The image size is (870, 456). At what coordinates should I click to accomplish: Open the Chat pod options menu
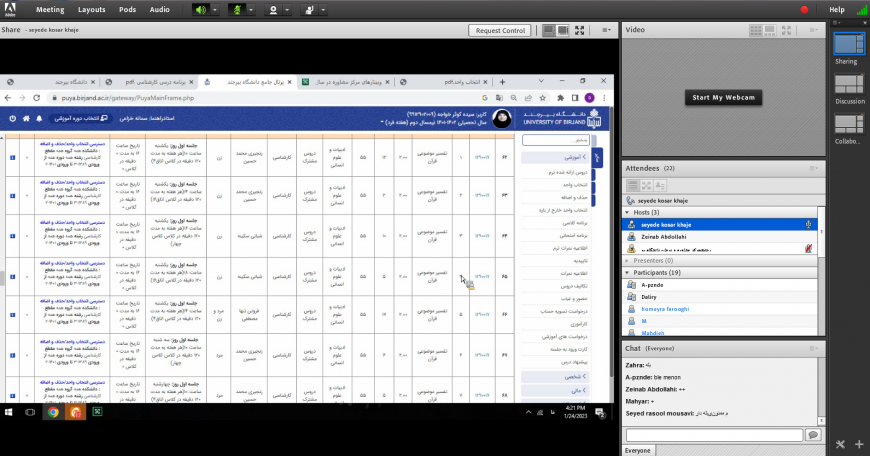click(x=813, y=348)
